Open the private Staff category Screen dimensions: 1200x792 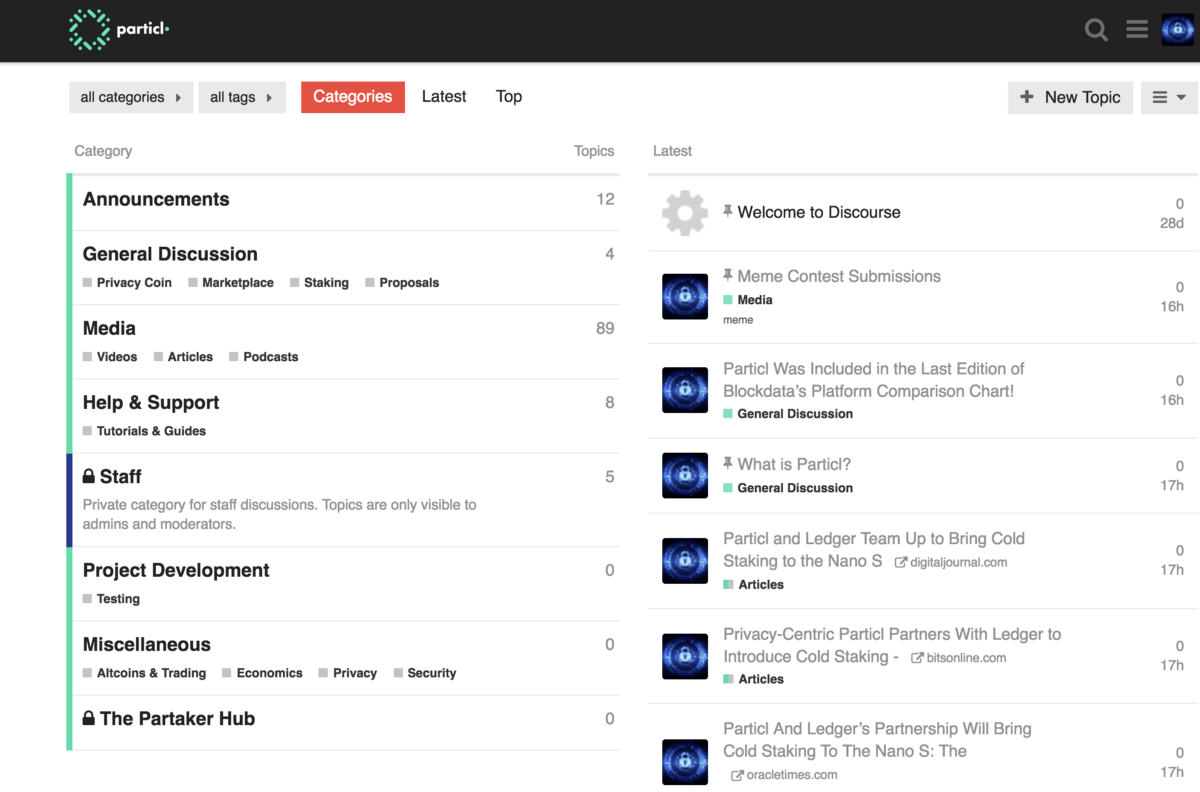click(x=120, y=476)
